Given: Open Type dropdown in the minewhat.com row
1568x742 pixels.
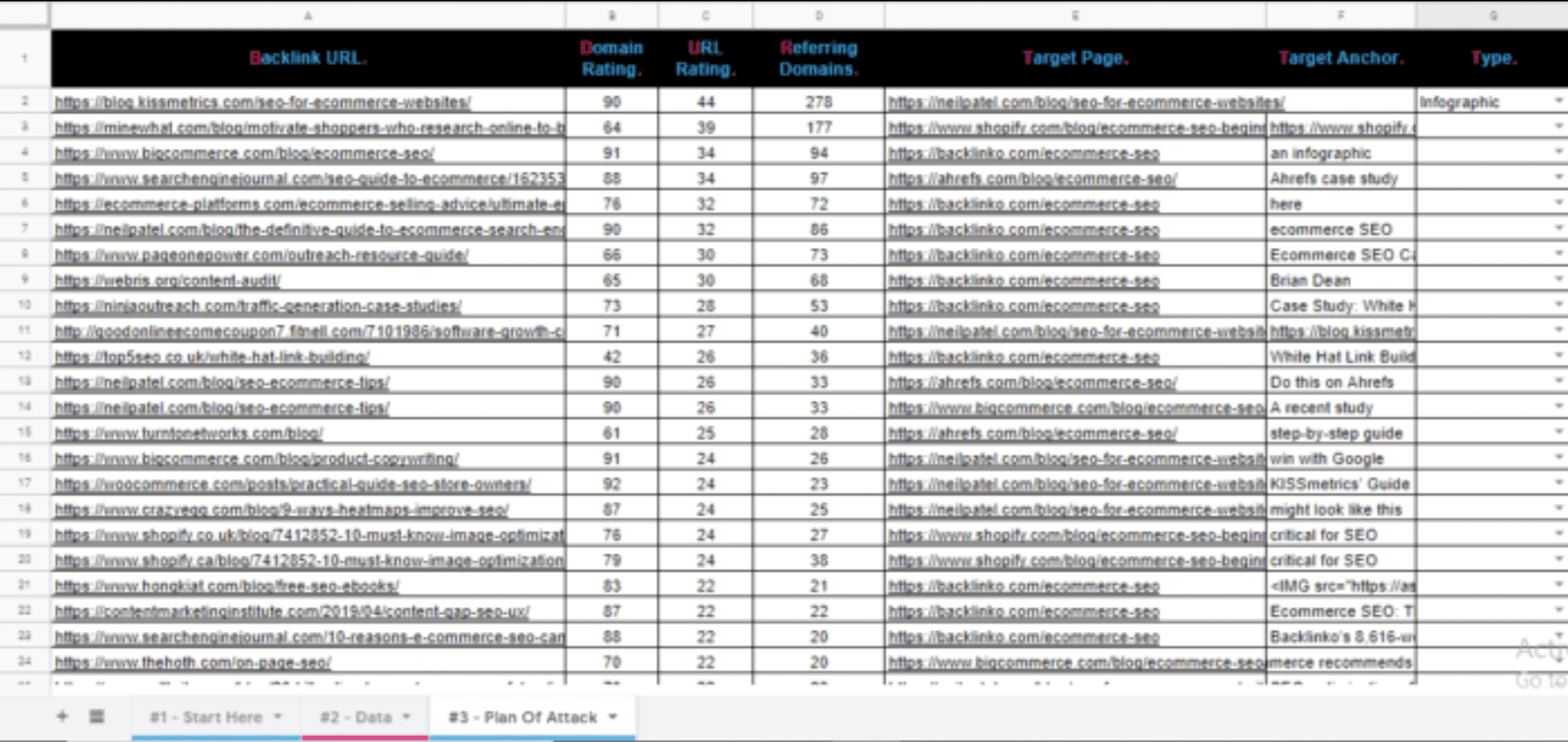Looking at the screenshot, I should click(x=1558, y=127).
